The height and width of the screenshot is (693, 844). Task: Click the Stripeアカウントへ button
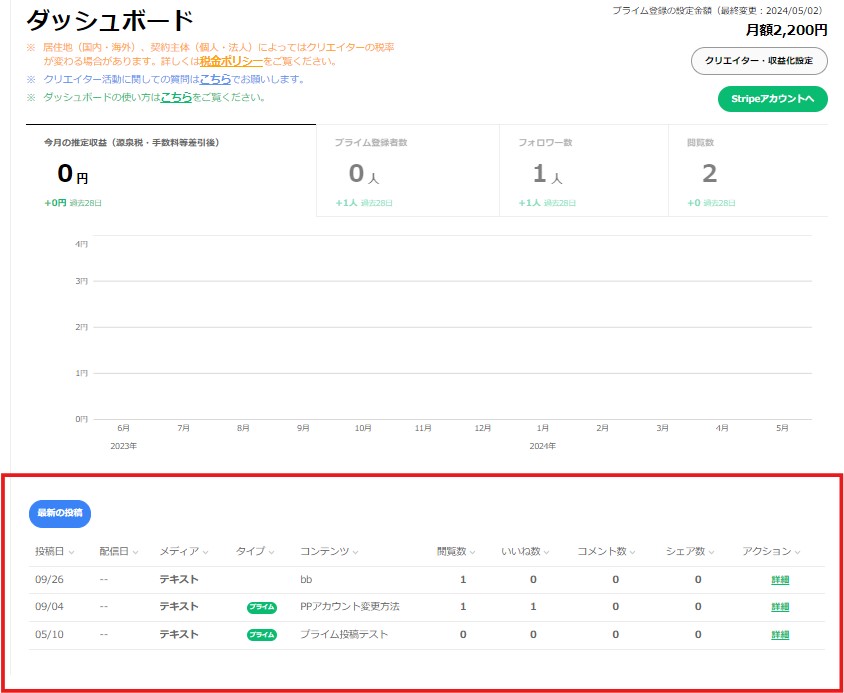772,99
